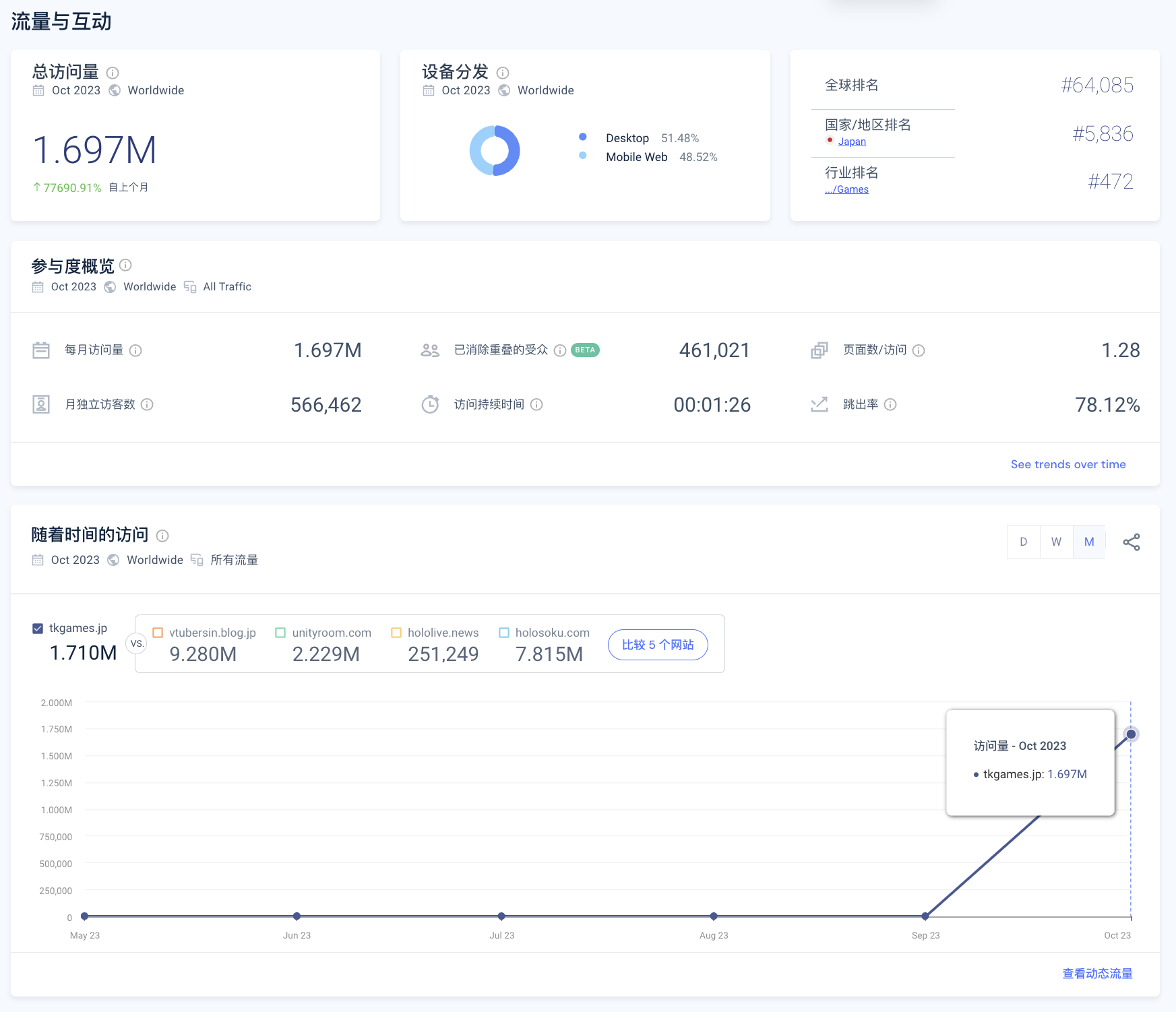Open share icon in visits chart

(x=1132, y=542)
